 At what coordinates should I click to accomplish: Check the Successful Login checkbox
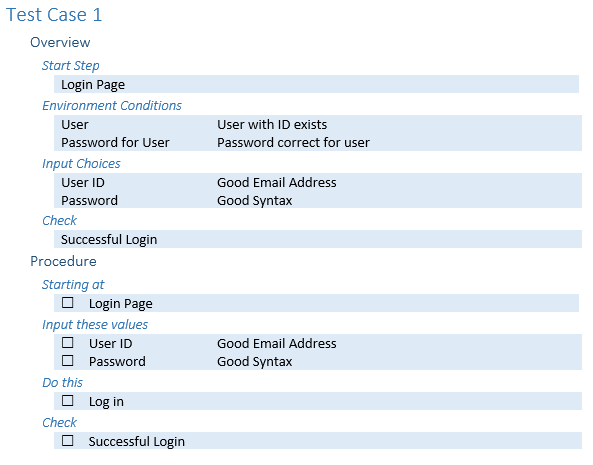[x=68, y=440]
